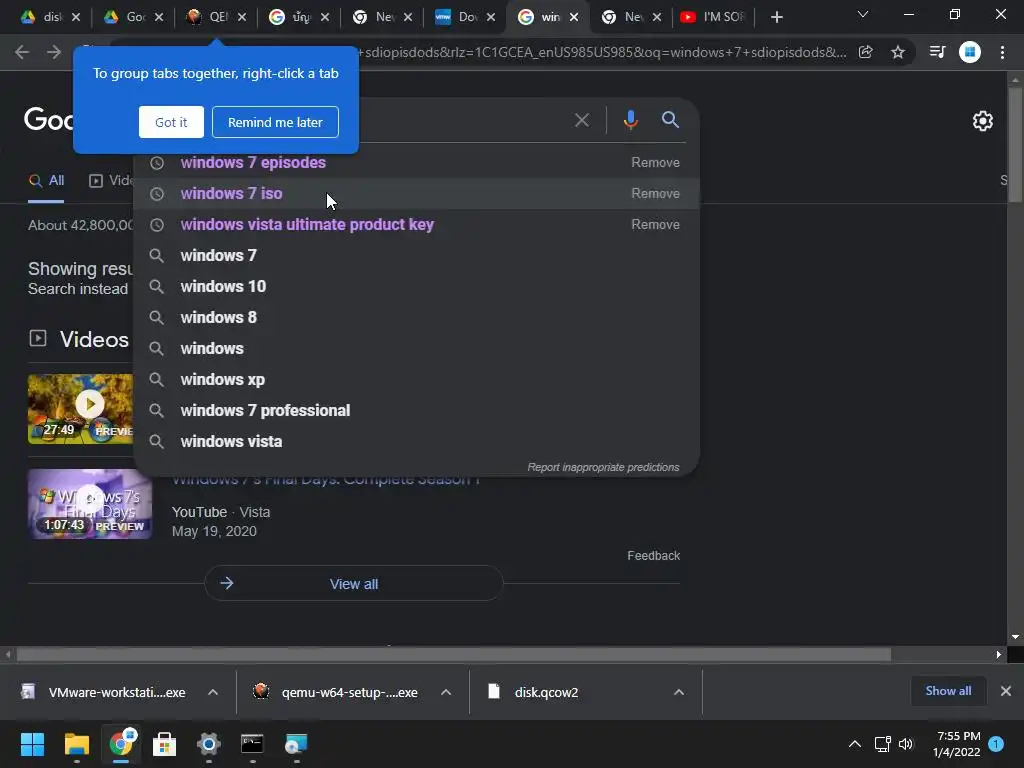This screenshot has height=768, width=1024.
Task: Open File Explorer from taskbar
Action: [76, 744]
